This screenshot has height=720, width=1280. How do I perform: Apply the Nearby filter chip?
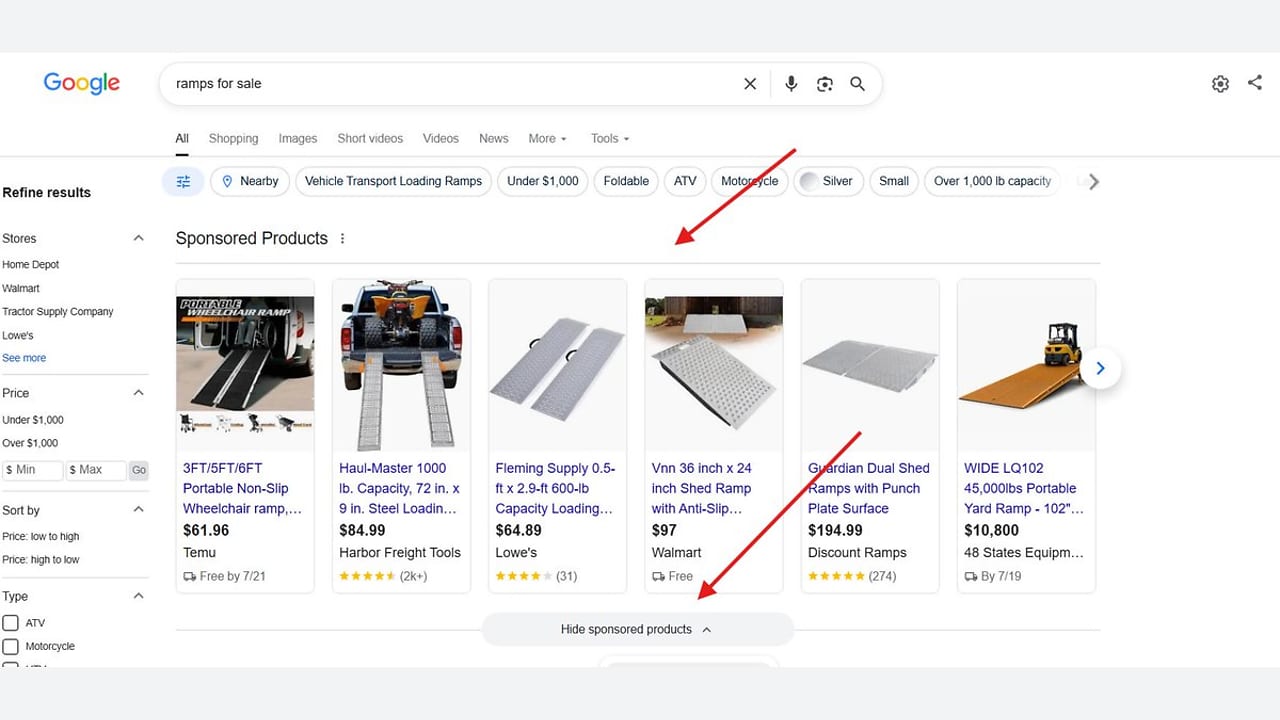pos(250,181)
